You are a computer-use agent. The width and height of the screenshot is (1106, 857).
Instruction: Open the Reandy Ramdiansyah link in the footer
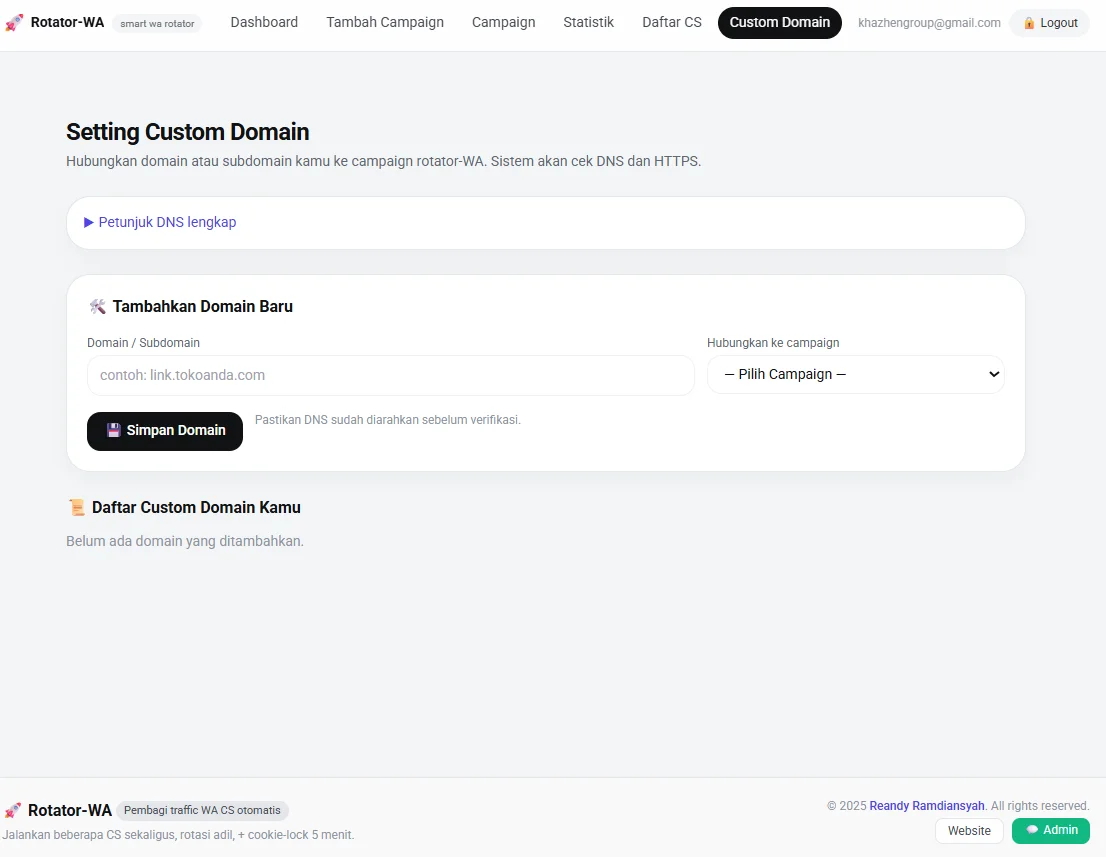(926, 805)
